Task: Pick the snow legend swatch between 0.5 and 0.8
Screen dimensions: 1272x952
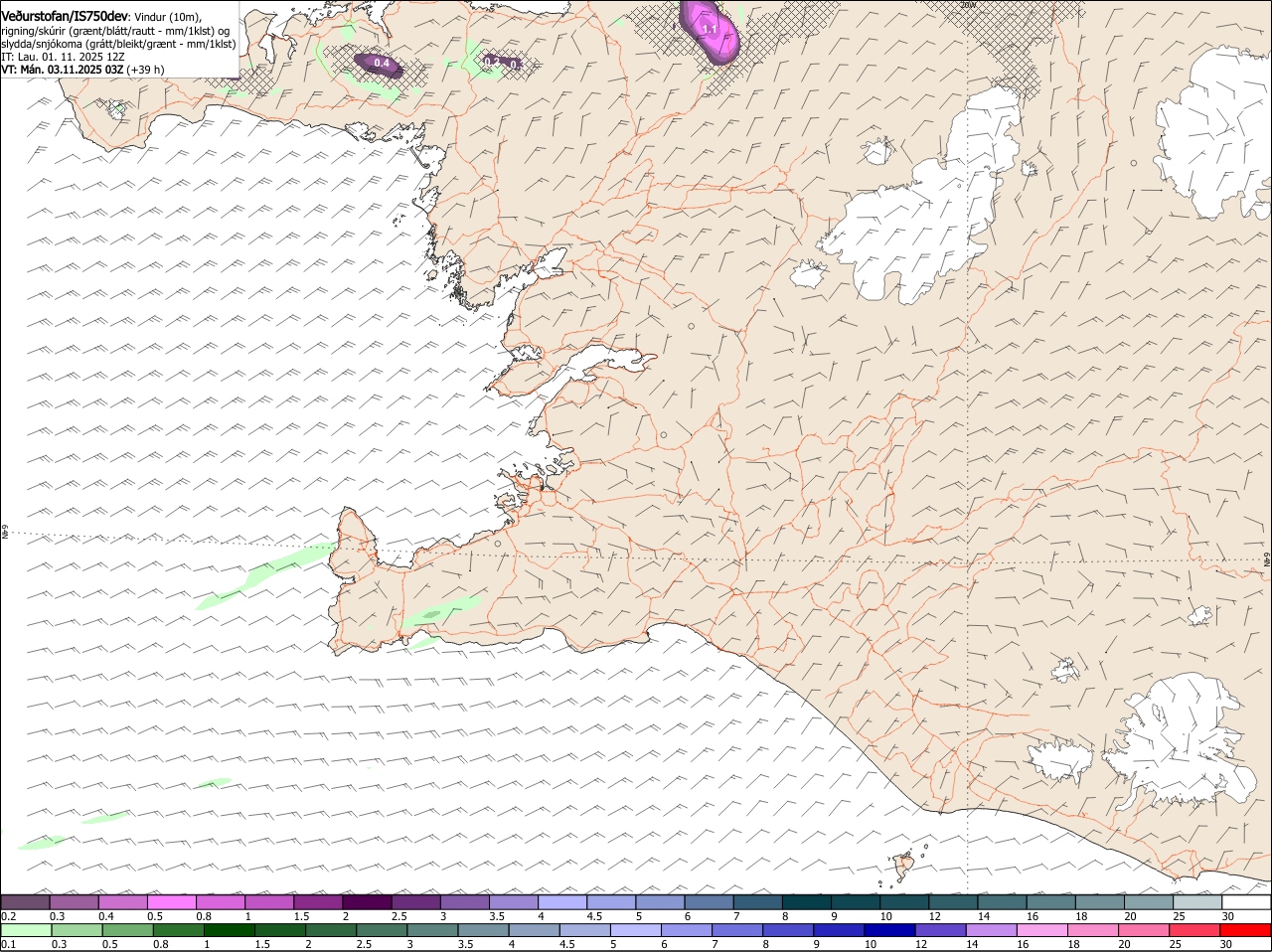Action: 171,901
